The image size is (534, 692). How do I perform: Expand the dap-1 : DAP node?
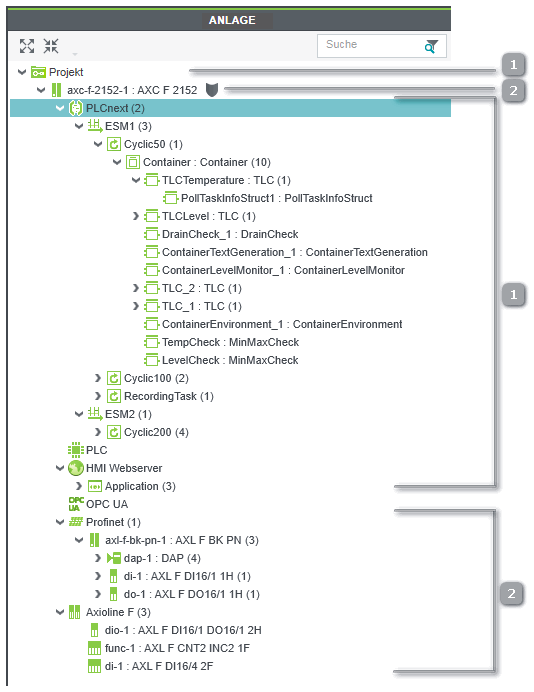pos(98,558)
